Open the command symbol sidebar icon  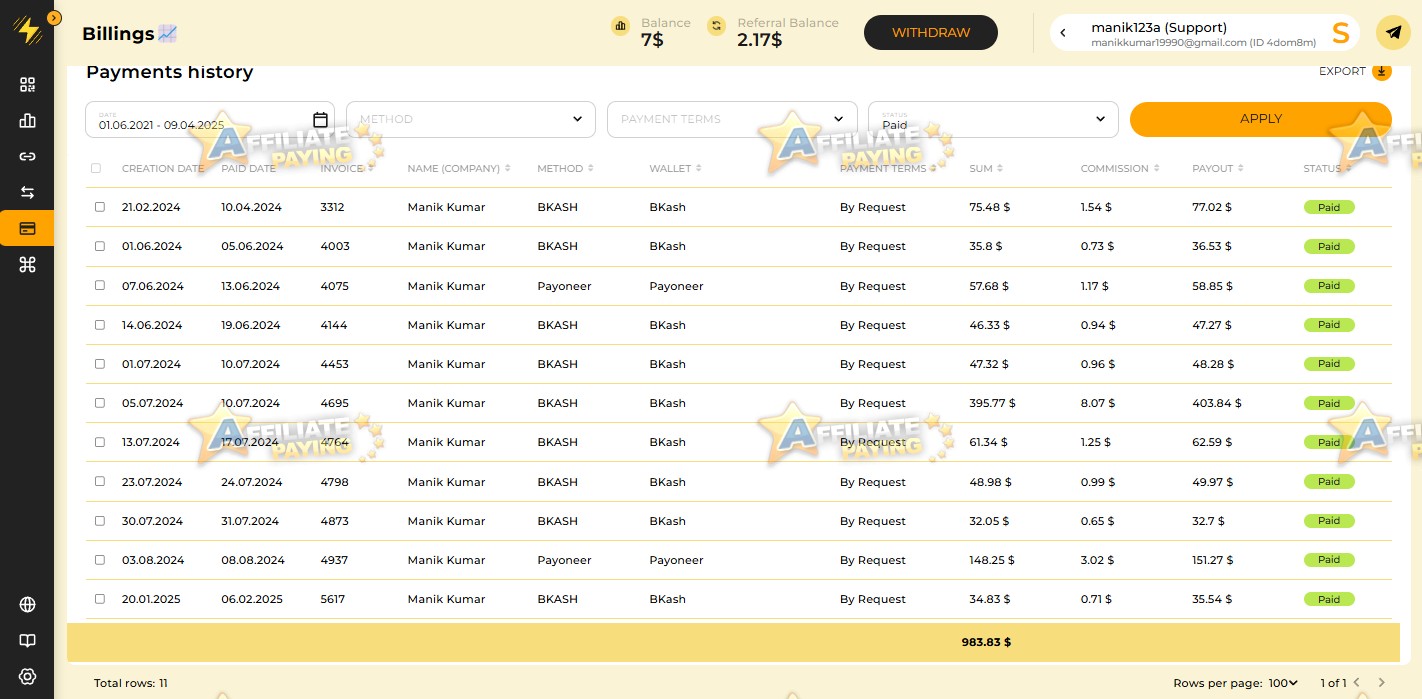[27, 264]
